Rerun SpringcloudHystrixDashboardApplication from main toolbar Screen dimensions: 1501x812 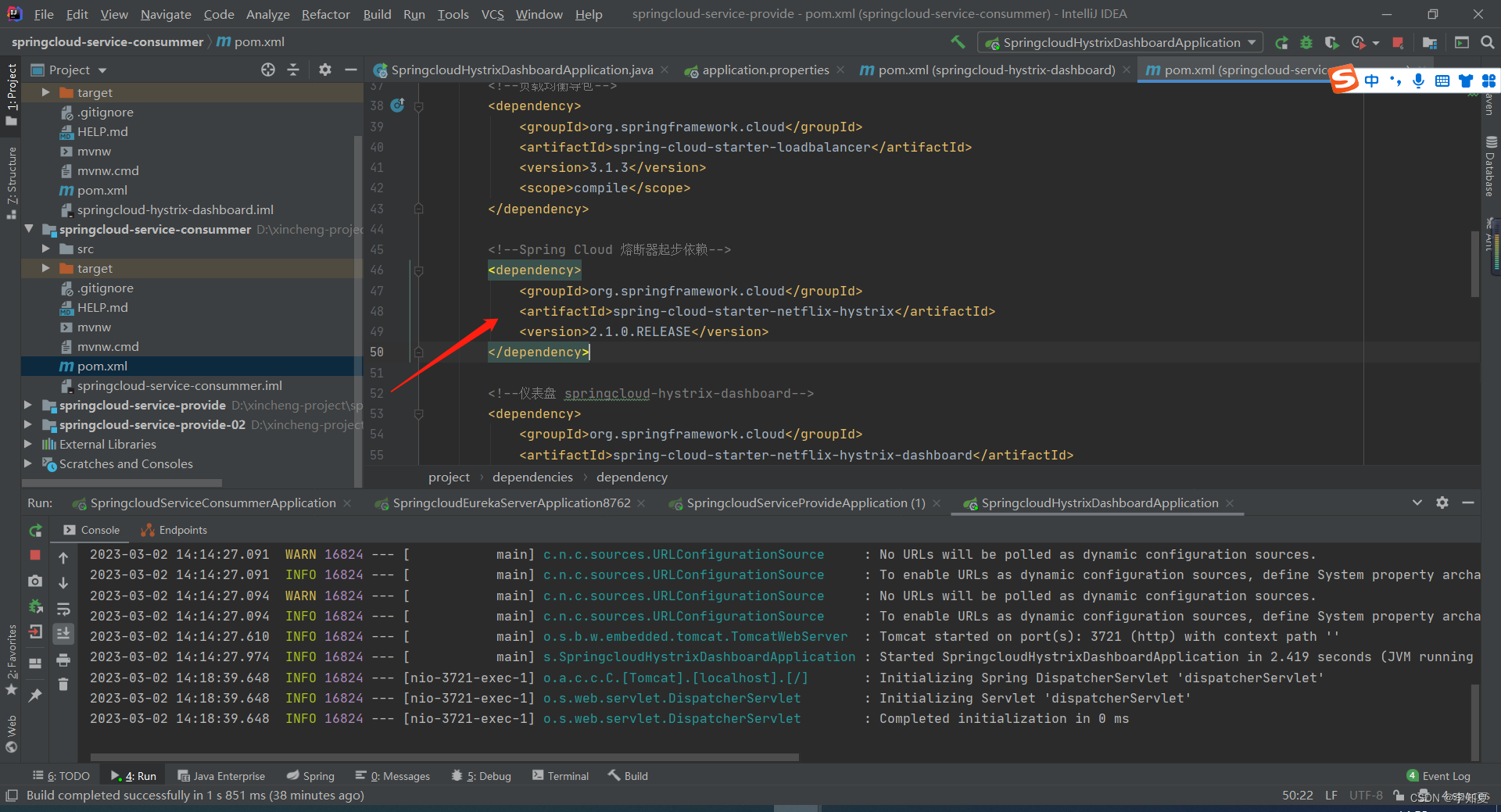tap(1281, 42)
